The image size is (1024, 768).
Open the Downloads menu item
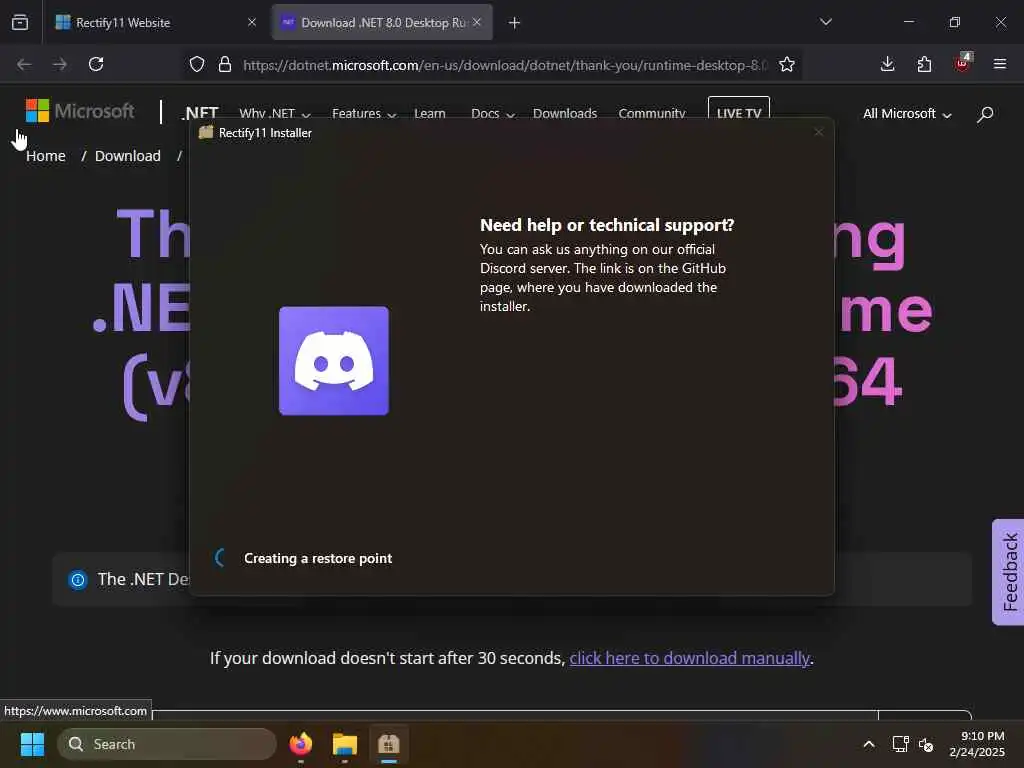565,114
